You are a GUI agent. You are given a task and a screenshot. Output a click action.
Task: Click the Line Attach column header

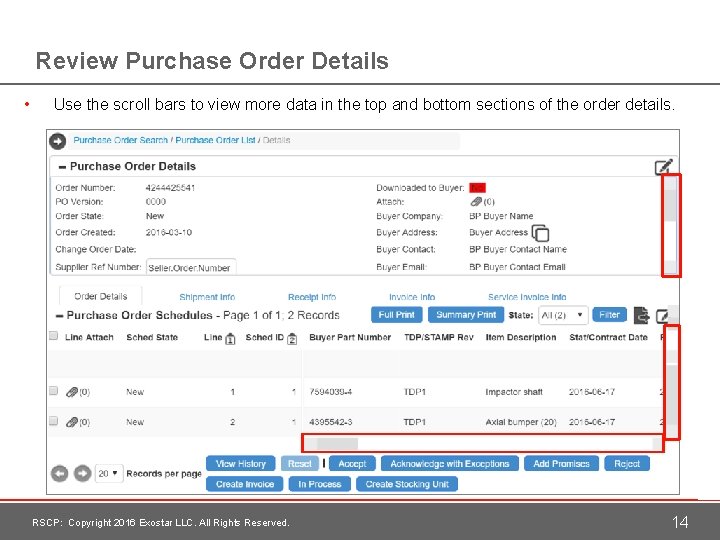click(x=89, y=338)
